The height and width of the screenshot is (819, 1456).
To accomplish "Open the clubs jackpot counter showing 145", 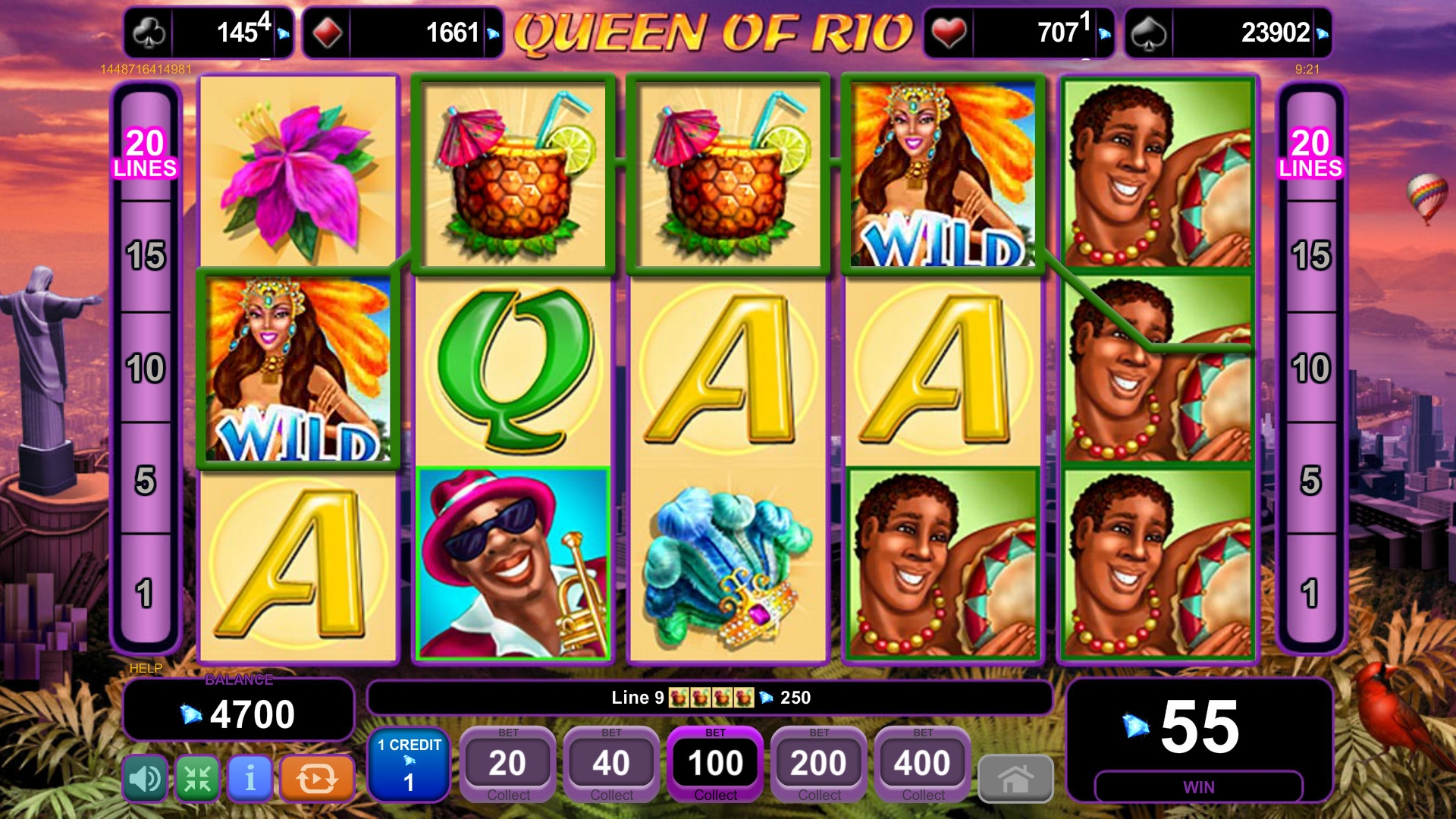I will point(209,33).
